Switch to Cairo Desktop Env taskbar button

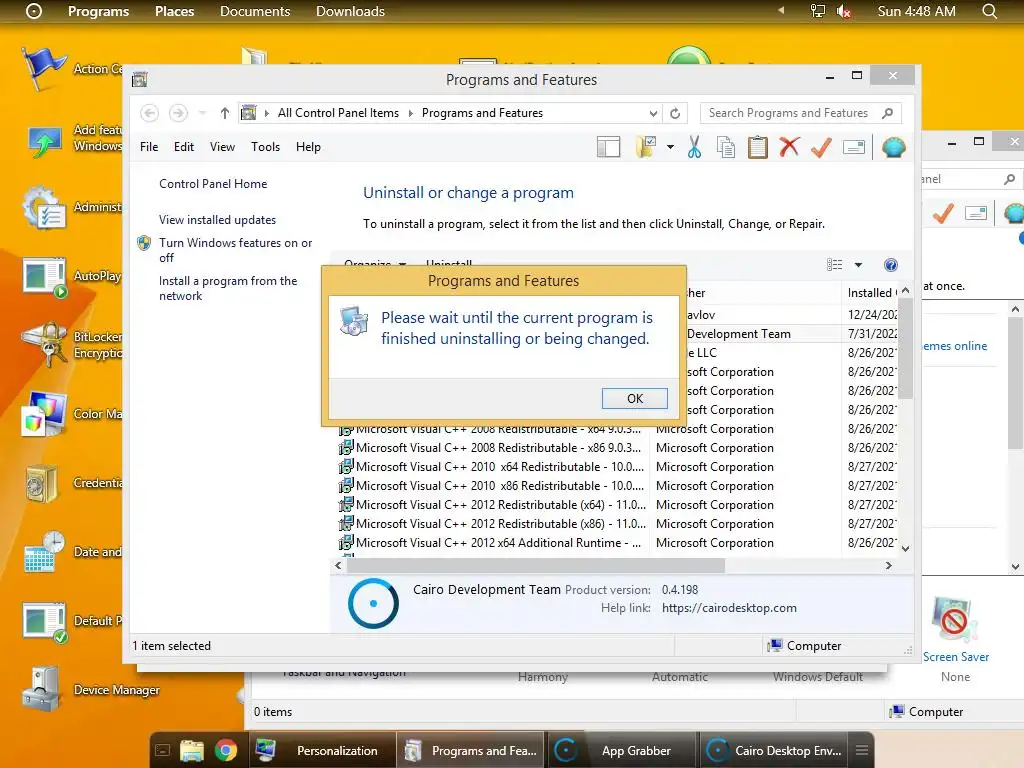coord(775,750)
